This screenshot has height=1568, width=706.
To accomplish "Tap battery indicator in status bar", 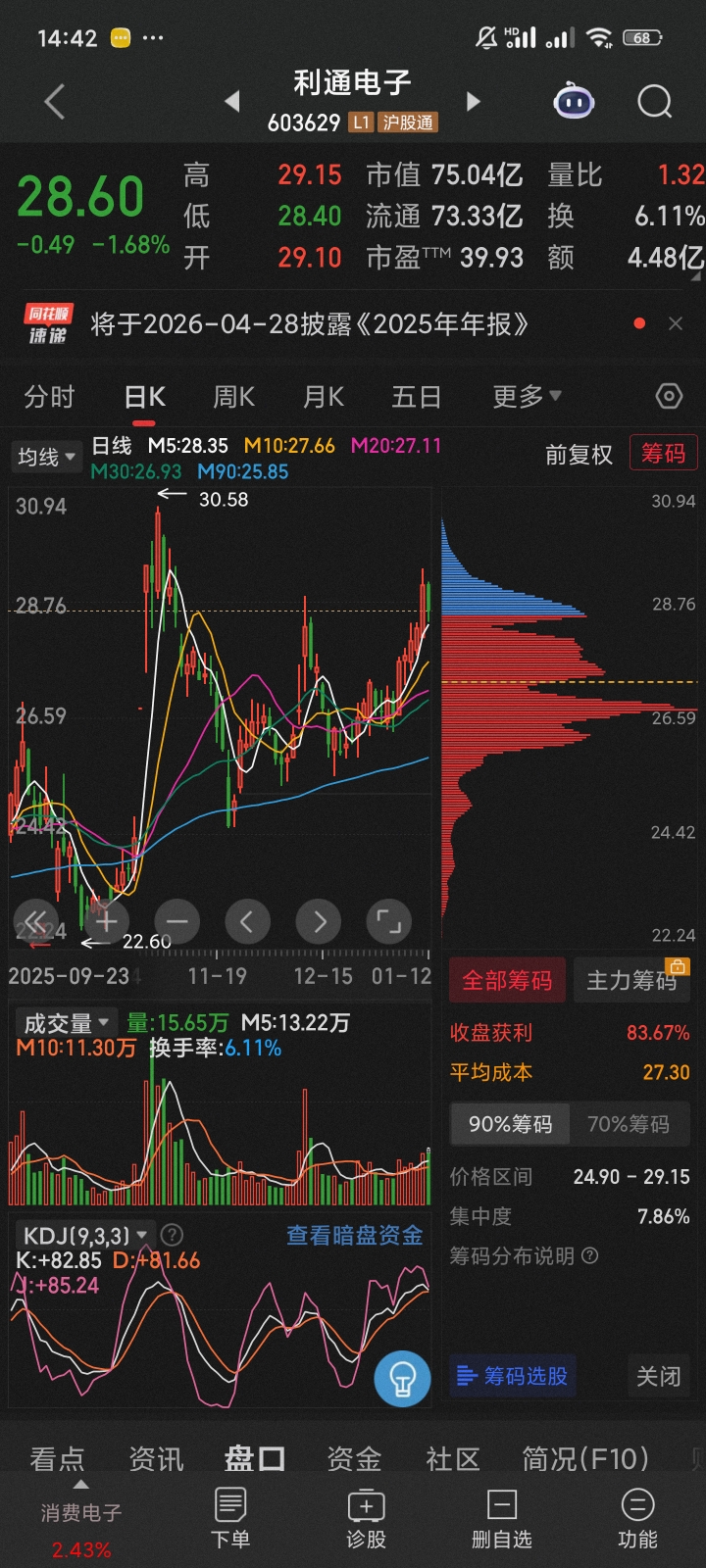I will pyautogui.click(x=642, y=38).
